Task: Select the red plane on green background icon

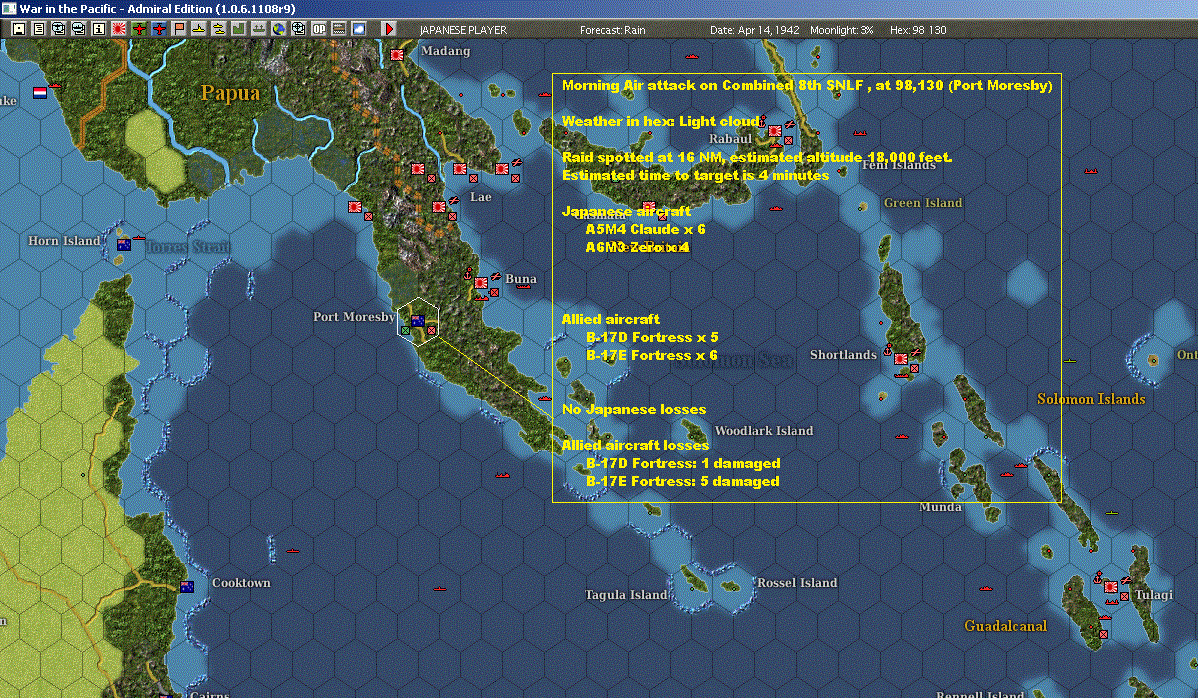Action: 139,29
